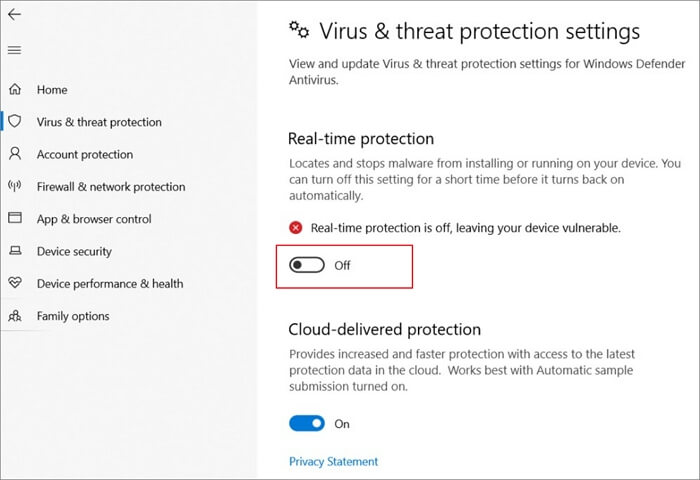Open the Privacy Statement link
Viewport: 700px width, 480px height.
point(333,462)
